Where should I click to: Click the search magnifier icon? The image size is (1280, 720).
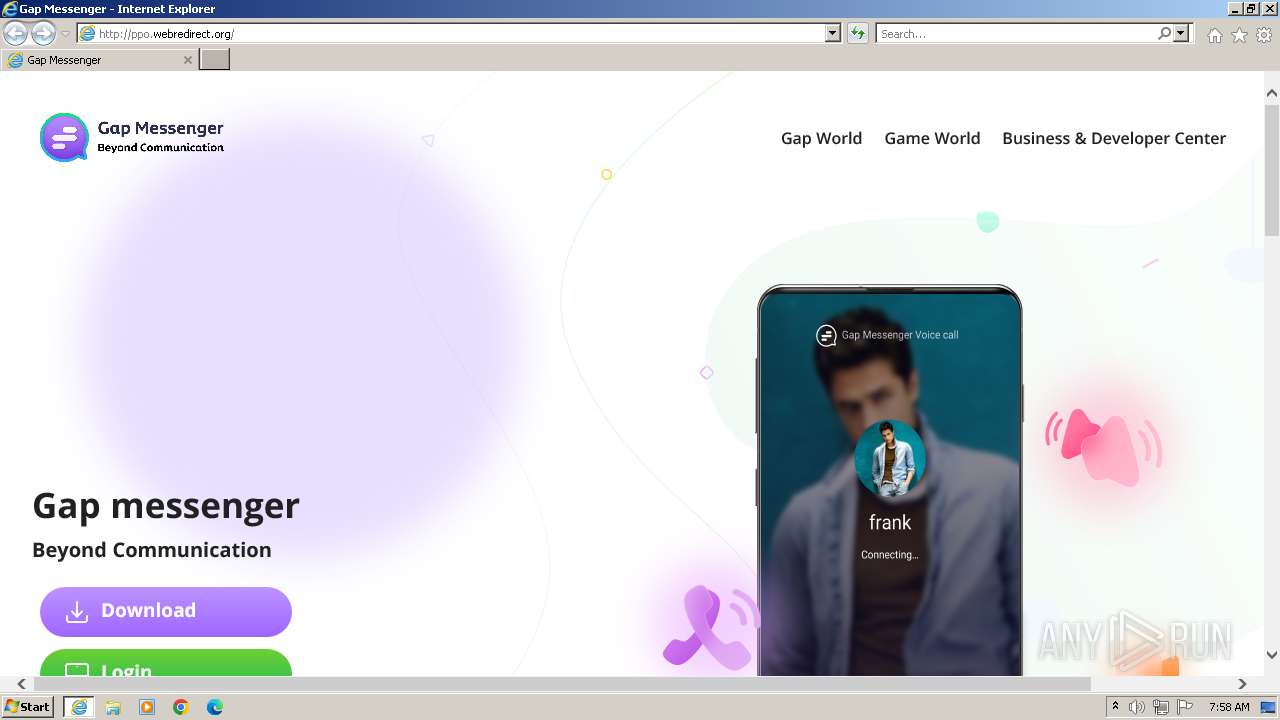click(1164, 34)
